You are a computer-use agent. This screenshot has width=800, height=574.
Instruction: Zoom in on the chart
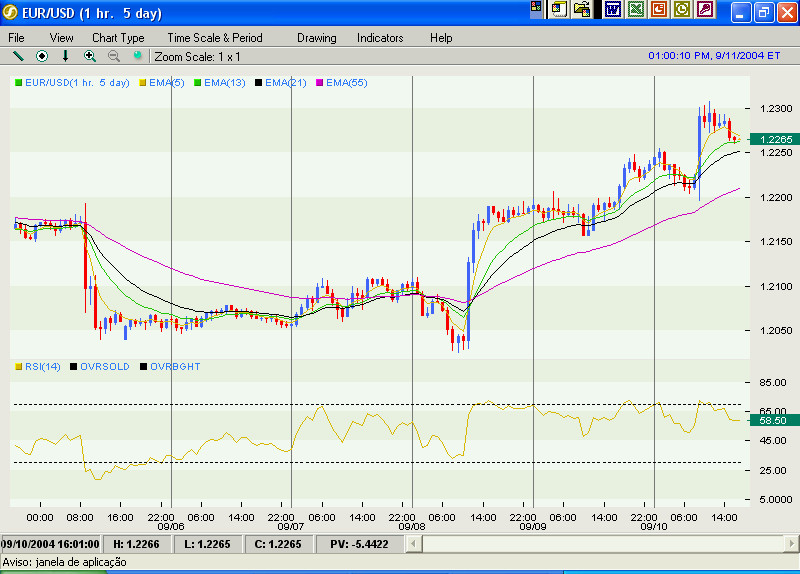pyautogui.click(x=90, y=56)
